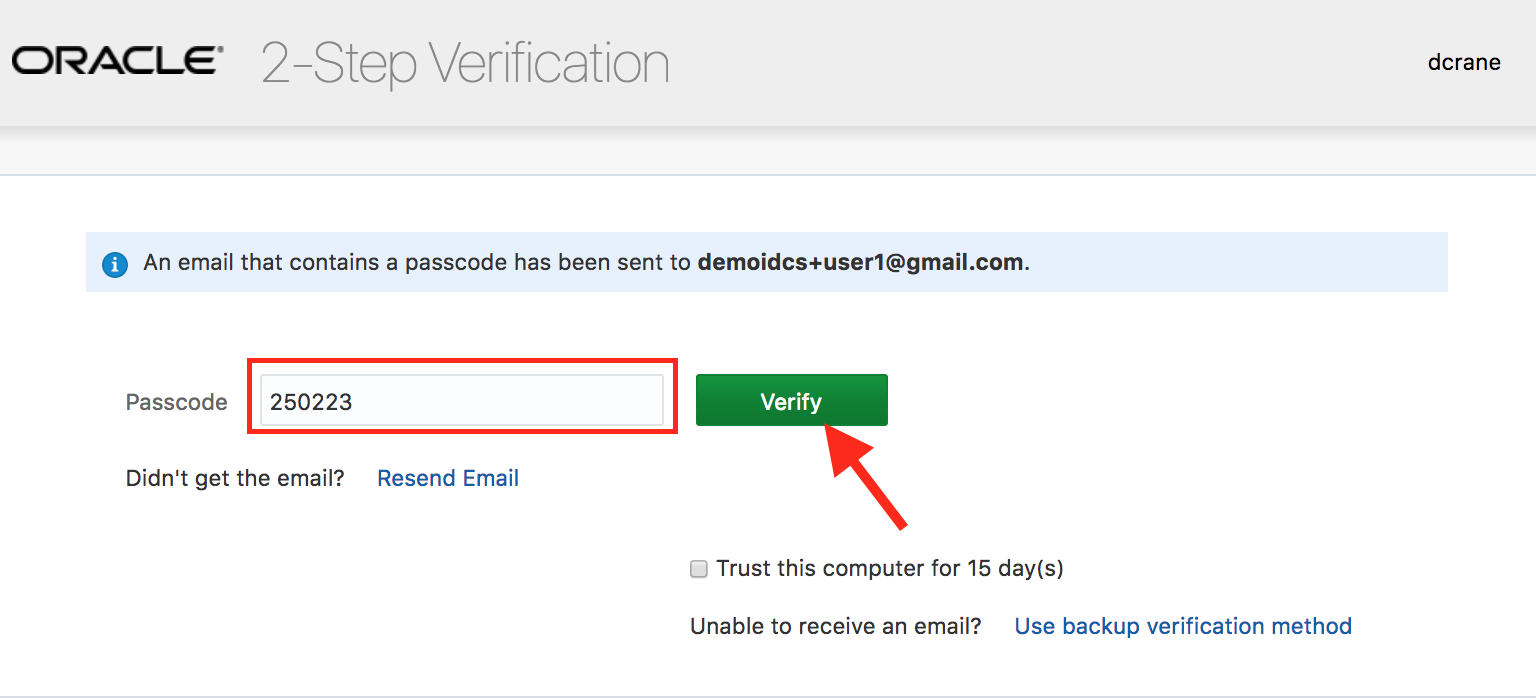Tick the Trust this computer checkbox
The height and width of the screenshot is (698, 1536).
pos(699,569)
